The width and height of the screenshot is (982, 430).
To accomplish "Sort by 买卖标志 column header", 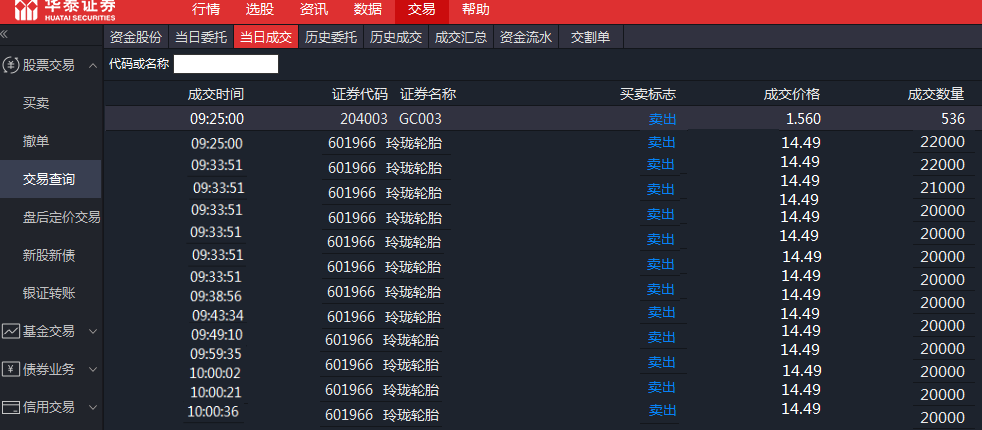I will point(648,95).
